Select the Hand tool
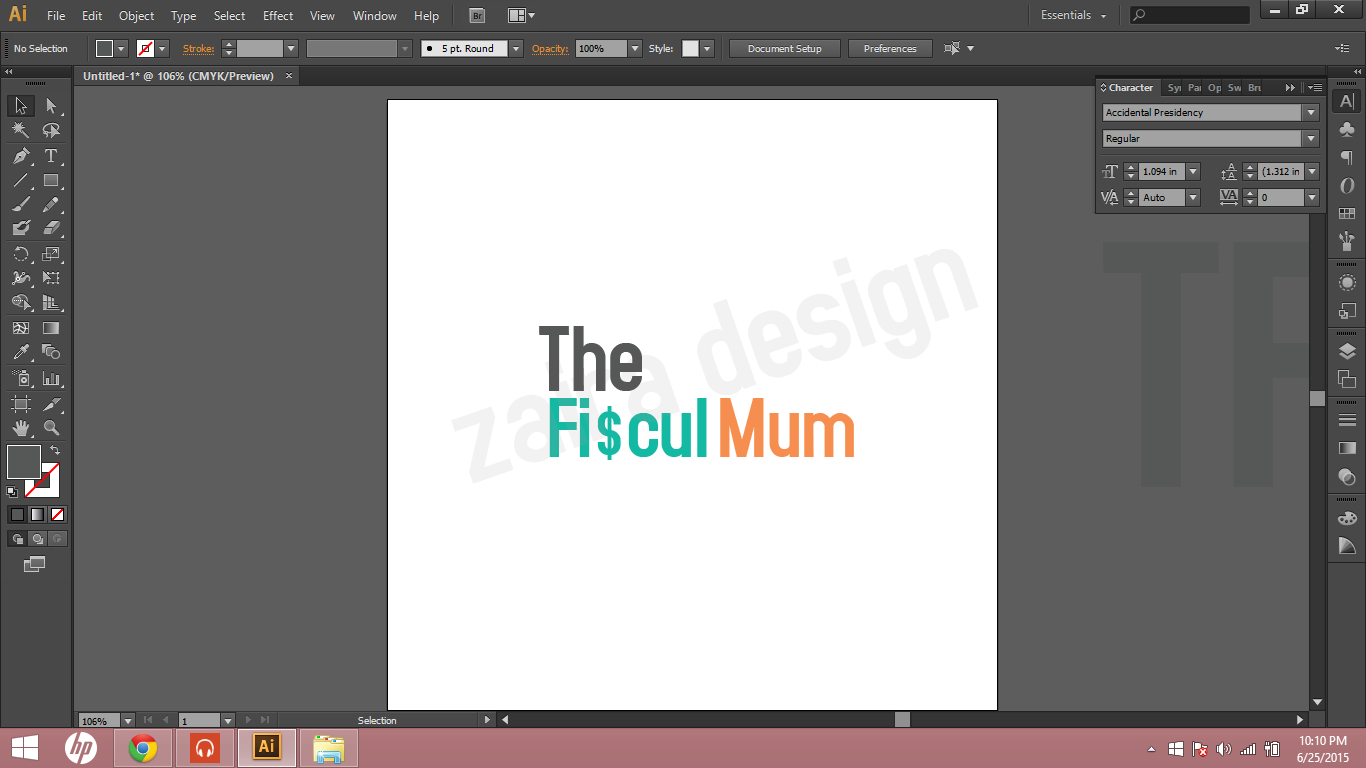 click(x=21, y=429)
